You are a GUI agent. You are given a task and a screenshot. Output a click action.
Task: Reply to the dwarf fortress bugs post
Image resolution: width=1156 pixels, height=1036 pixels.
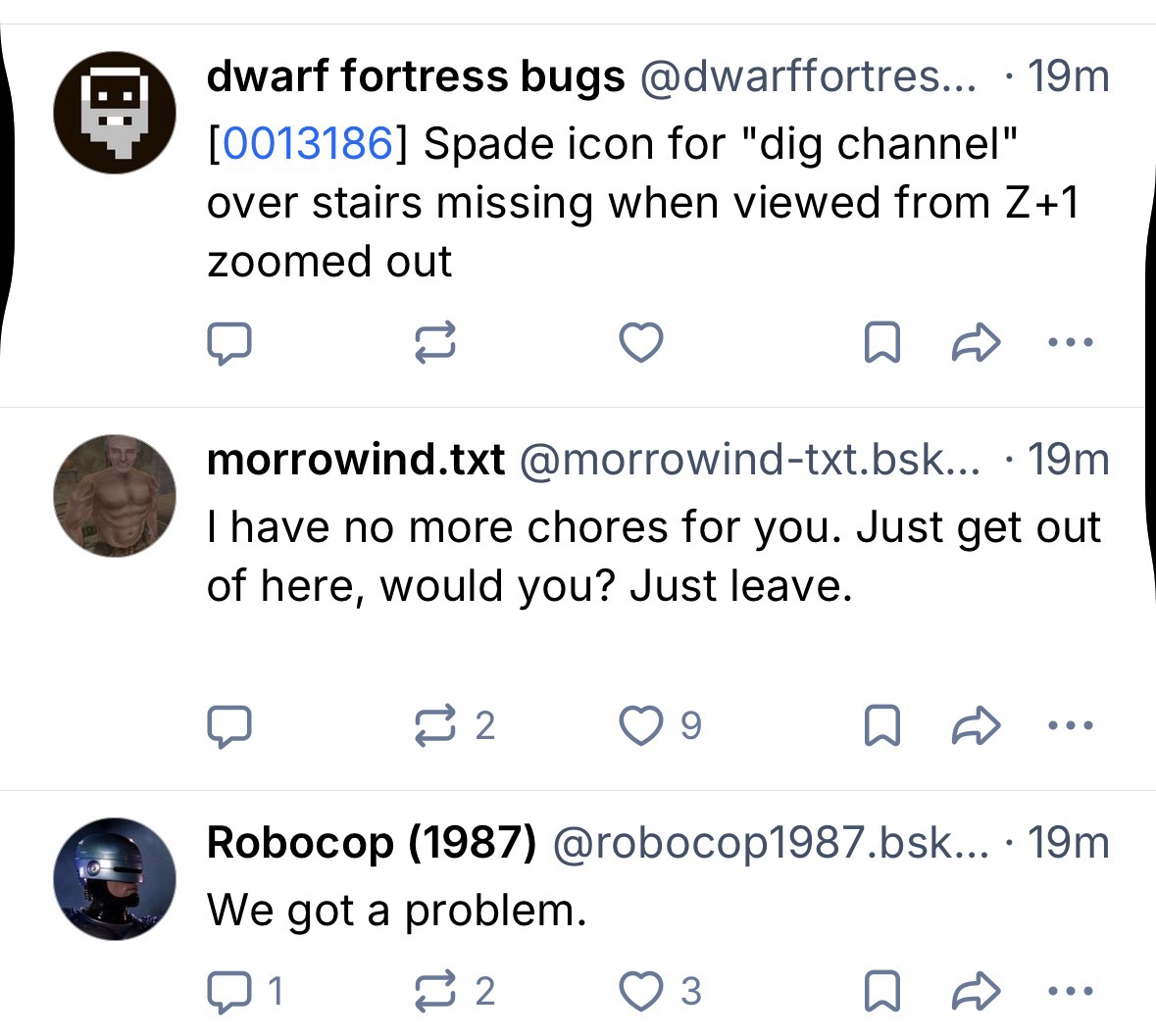tap(229, 343)
